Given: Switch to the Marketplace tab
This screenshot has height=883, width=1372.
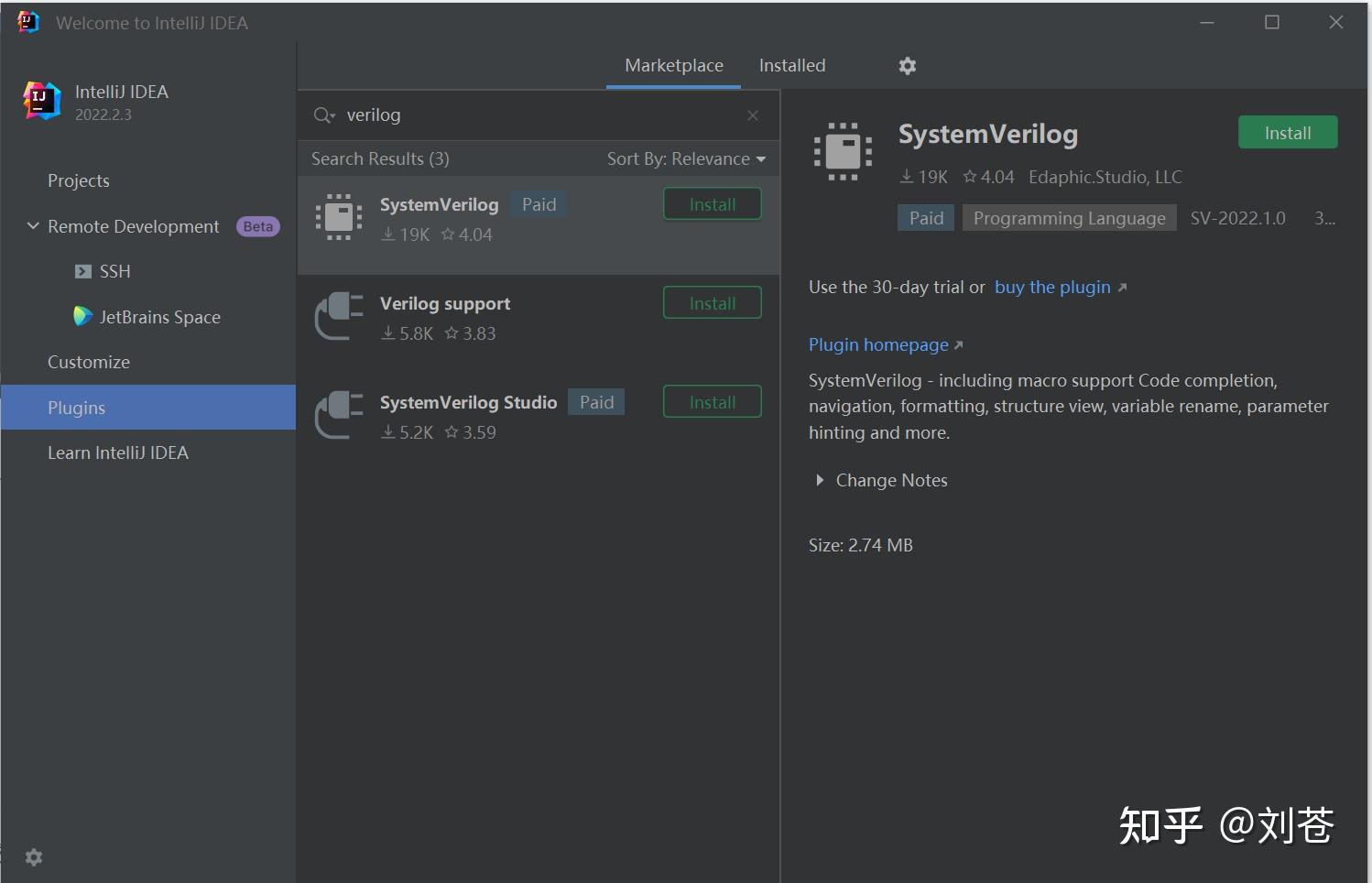Looking at the screenshot, I should (x=674, y=66).
